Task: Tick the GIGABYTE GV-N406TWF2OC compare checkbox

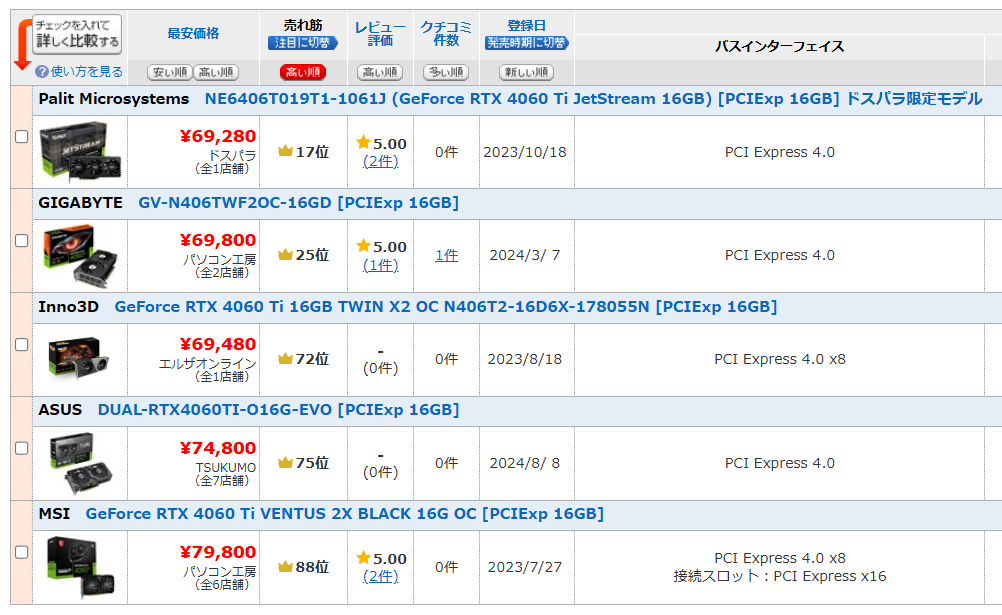Action: point(22,240)
